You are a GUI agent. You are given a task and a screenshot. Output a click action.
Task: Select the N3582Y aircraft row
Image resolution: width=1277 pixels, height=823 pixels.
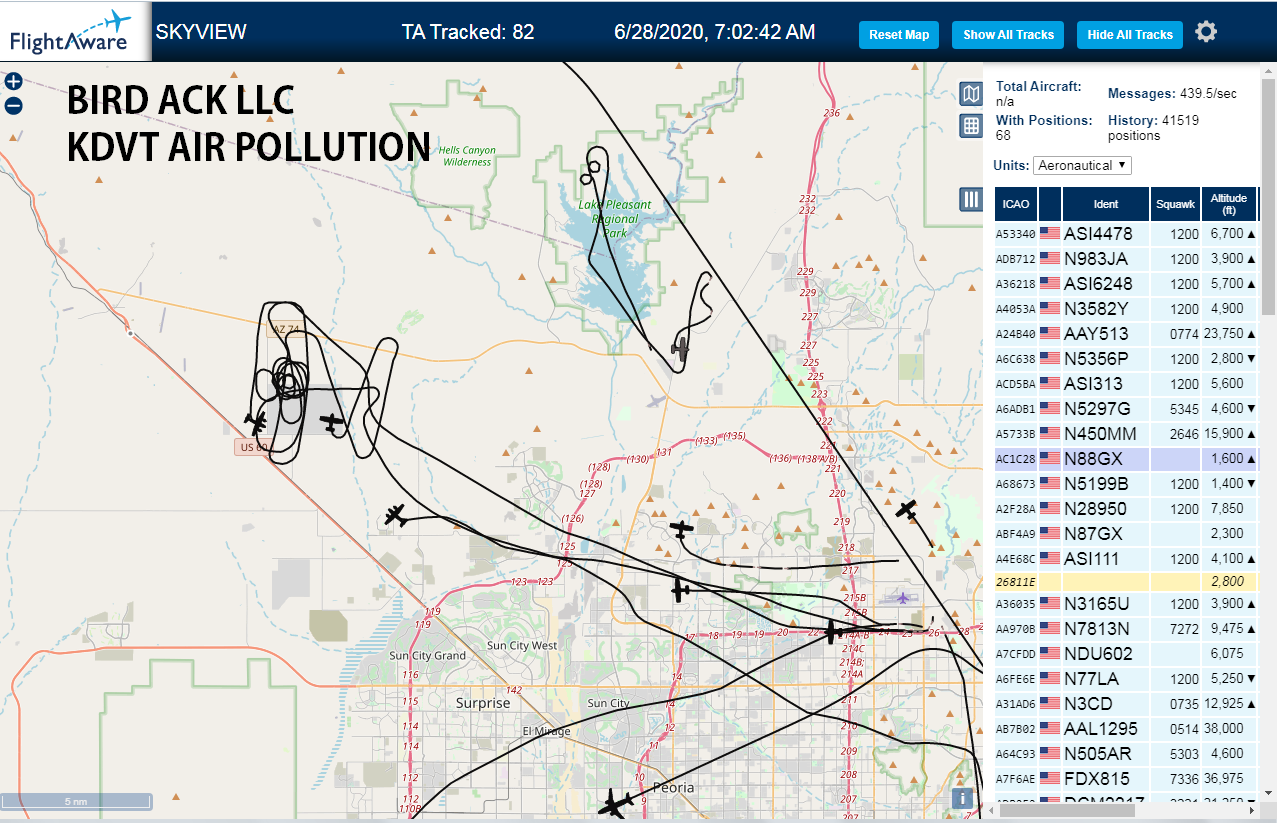point(1127,309)
